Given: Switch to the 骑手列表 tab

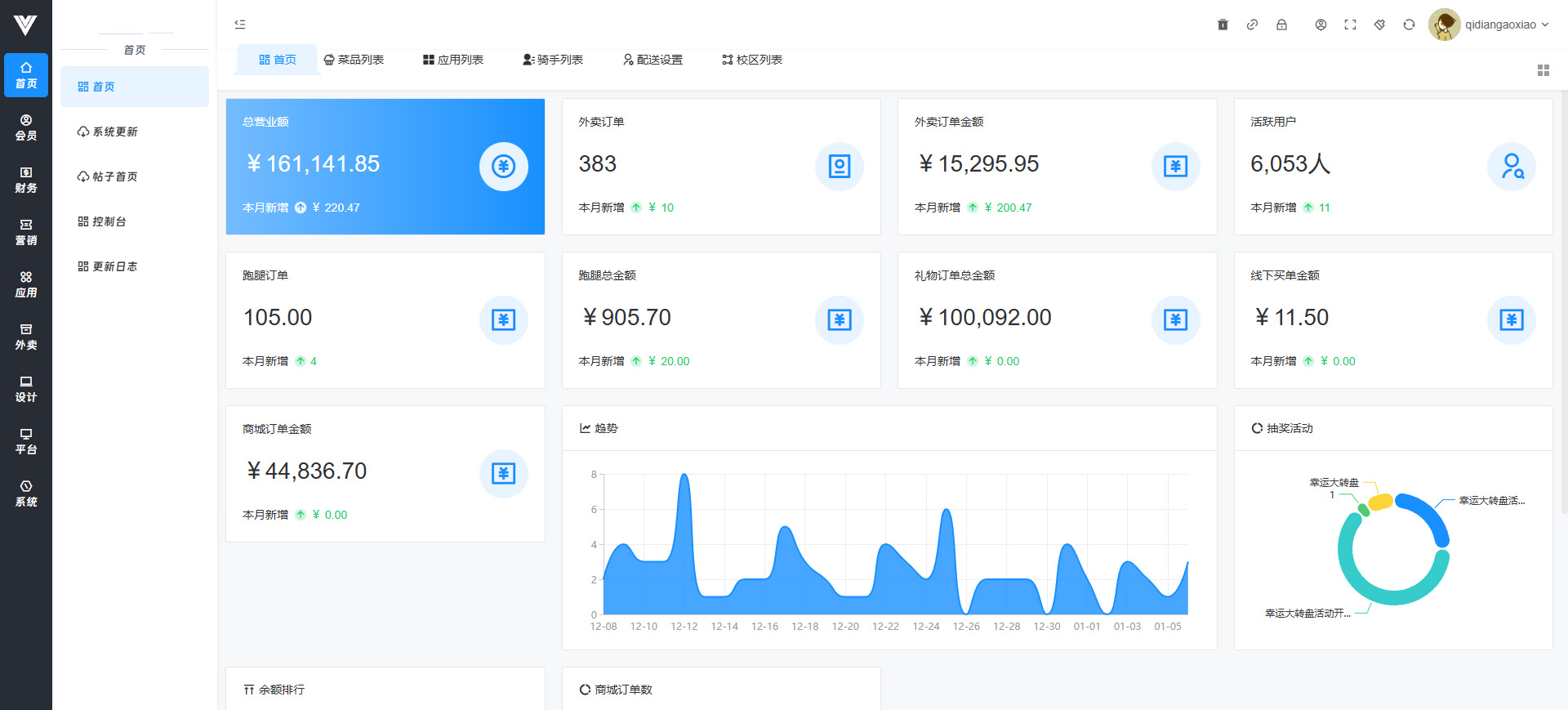Looking at the screenshot, I should pos(553,60).
